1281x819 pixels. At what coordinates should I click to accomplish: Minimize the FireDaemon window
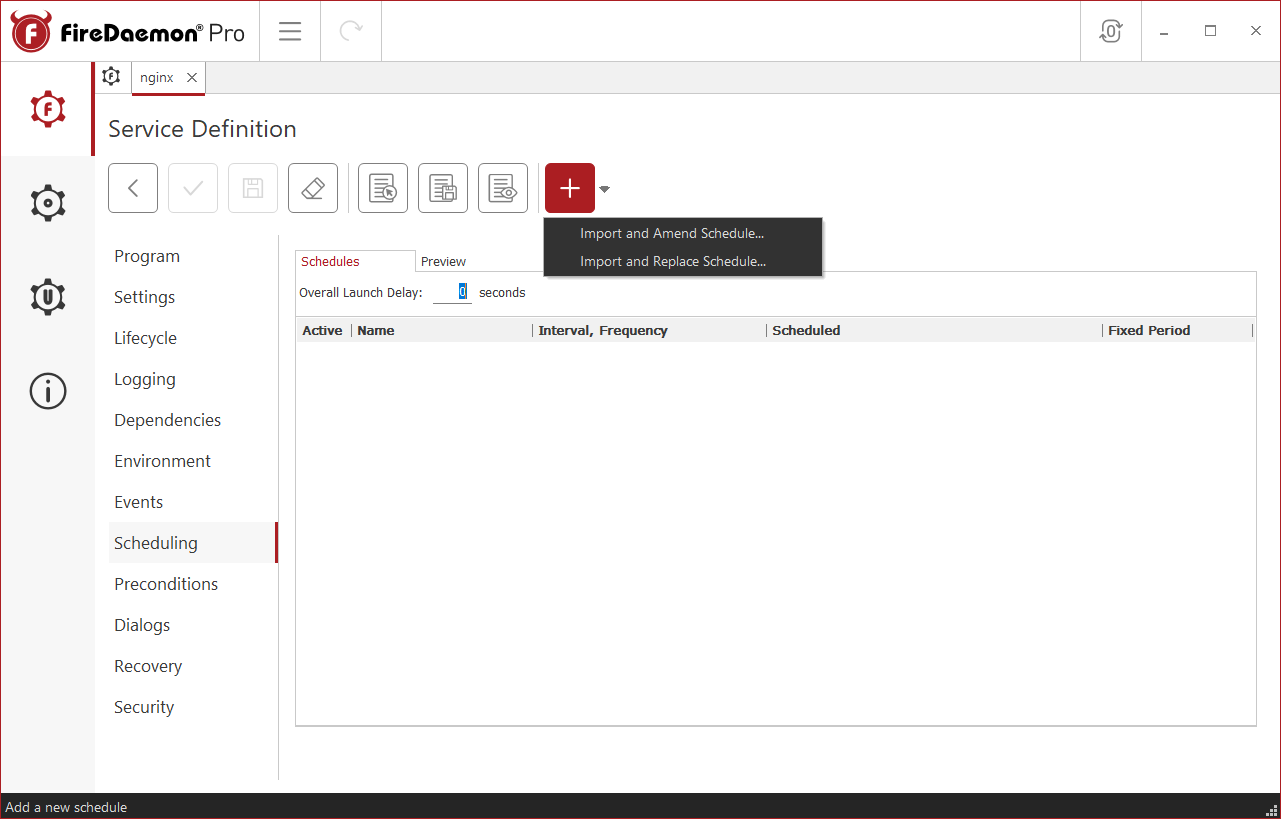pos(1164,31)
